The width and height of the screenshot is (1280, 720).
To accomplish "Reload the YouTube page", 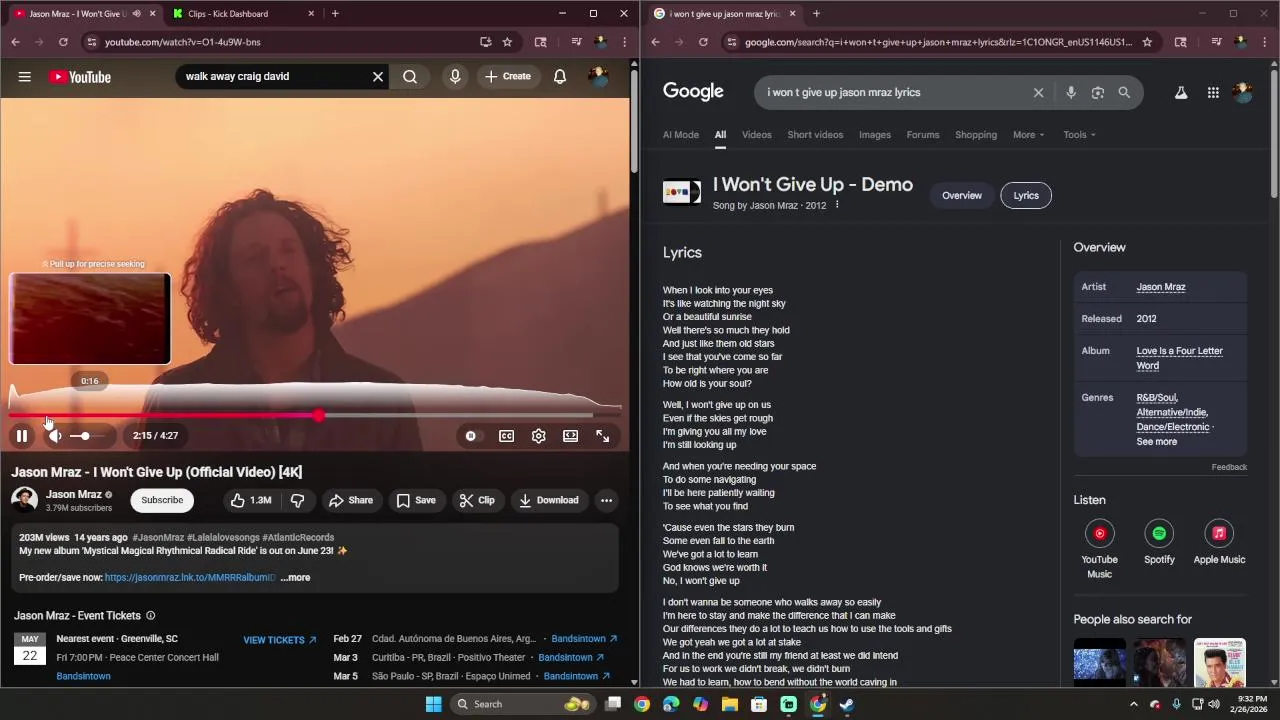I will click(x=63, y=42).
